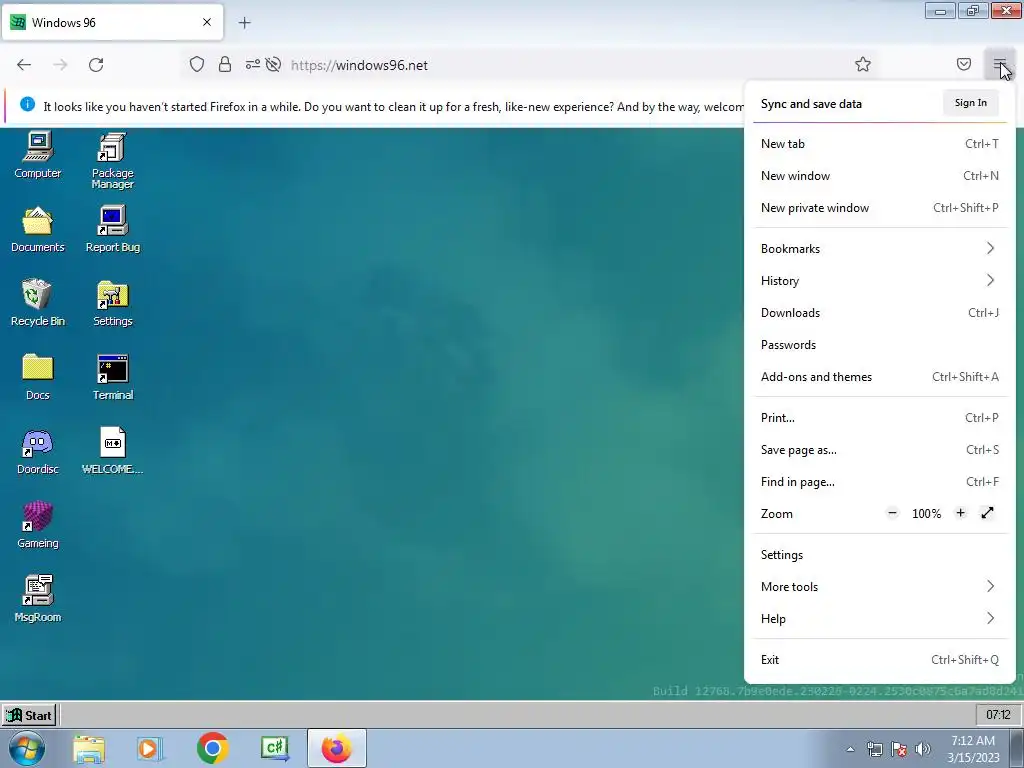Image resolution: width=1024 pixels, height=768 pixels.
Task: Click the site security padlock icon
Action: (225, 65)
